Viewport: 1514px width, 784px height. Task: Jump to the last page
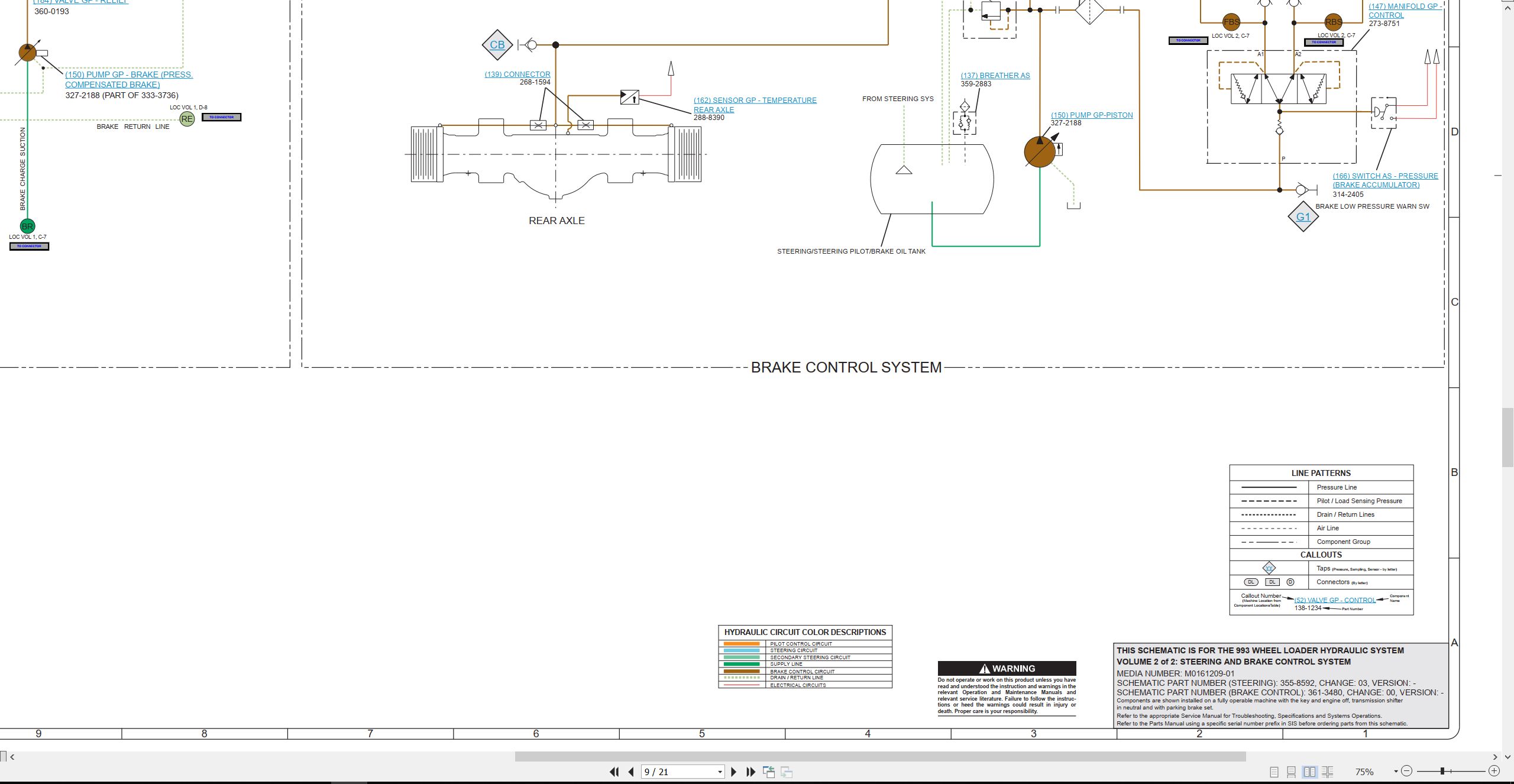[751, 772]
